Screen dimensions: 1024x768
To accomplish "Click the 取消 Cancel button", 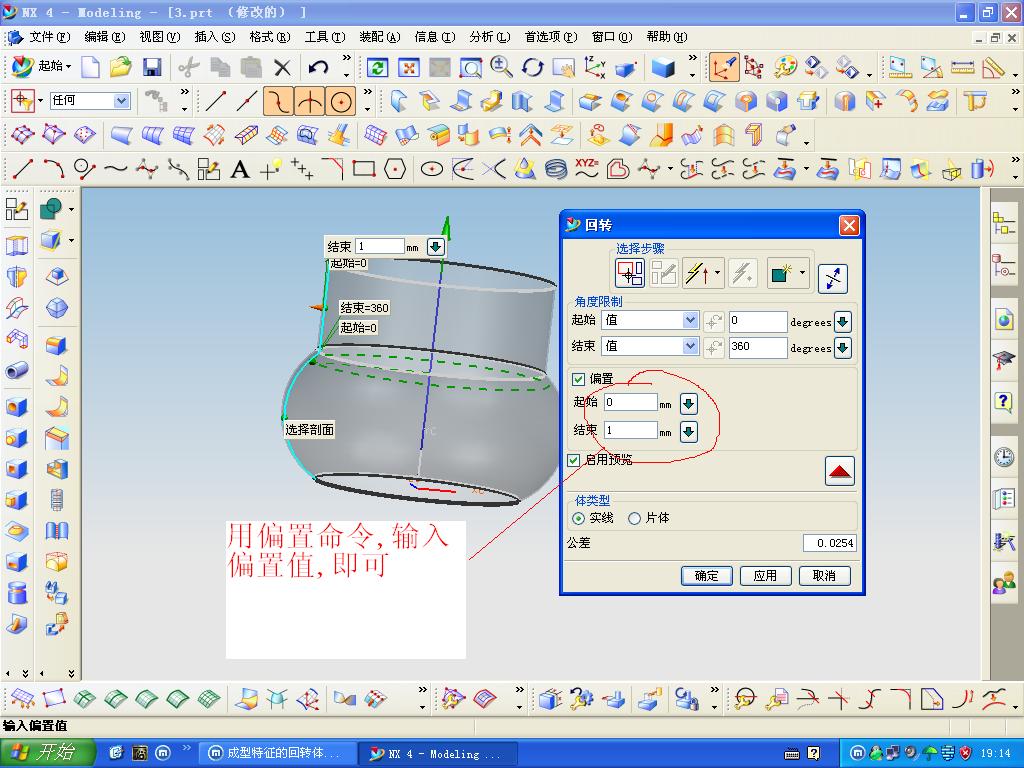I will pyautogui.click(x=824, y=575).
